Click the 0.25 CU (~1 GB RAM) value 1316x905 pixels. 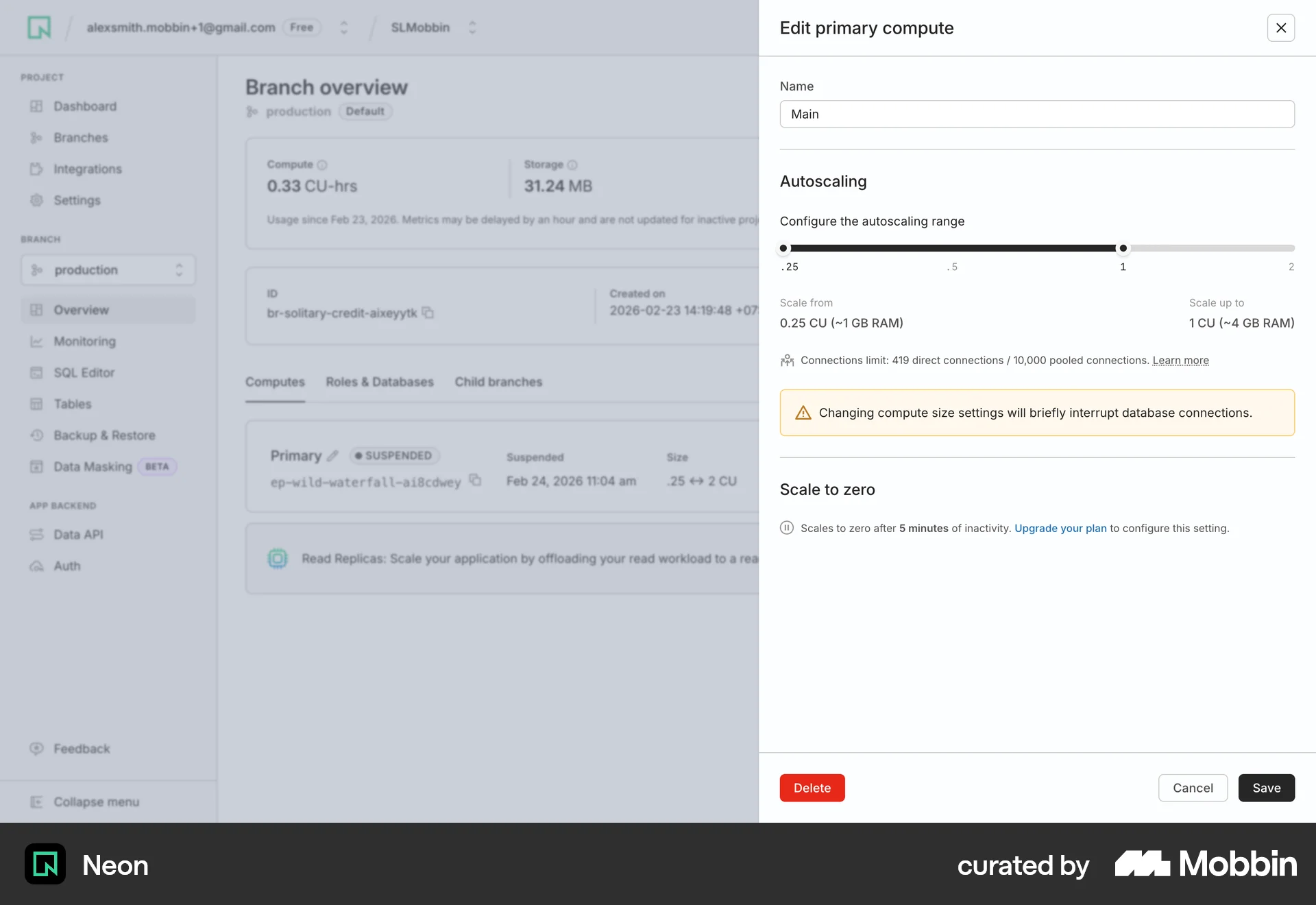point(841,323)
